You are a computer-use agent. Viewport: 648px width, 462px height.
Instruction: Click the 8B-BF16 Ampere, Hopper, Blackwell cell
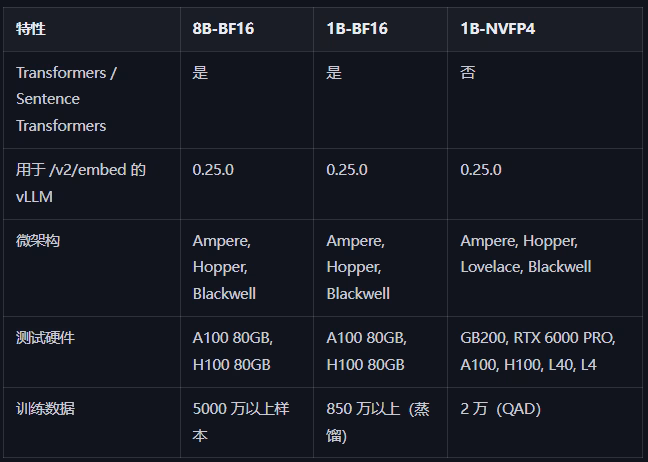pos(224,267)
